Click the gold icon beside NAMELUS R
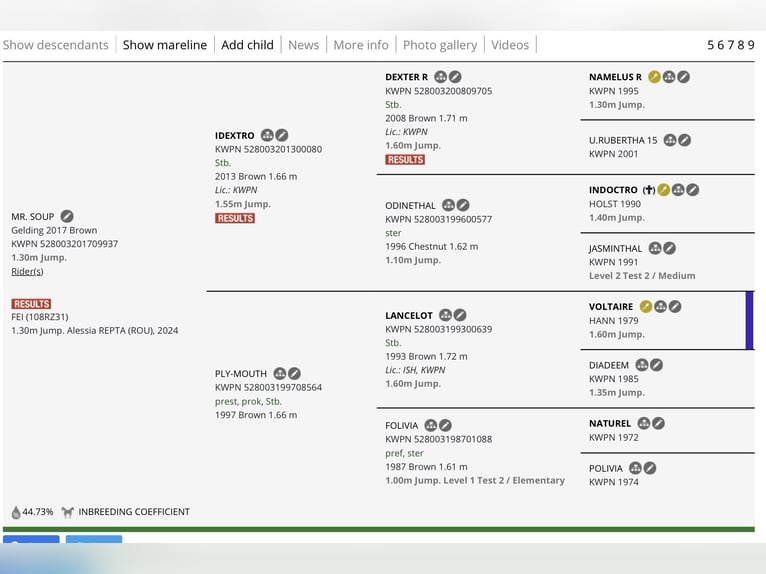766x574 pixels. click(654, 77)
